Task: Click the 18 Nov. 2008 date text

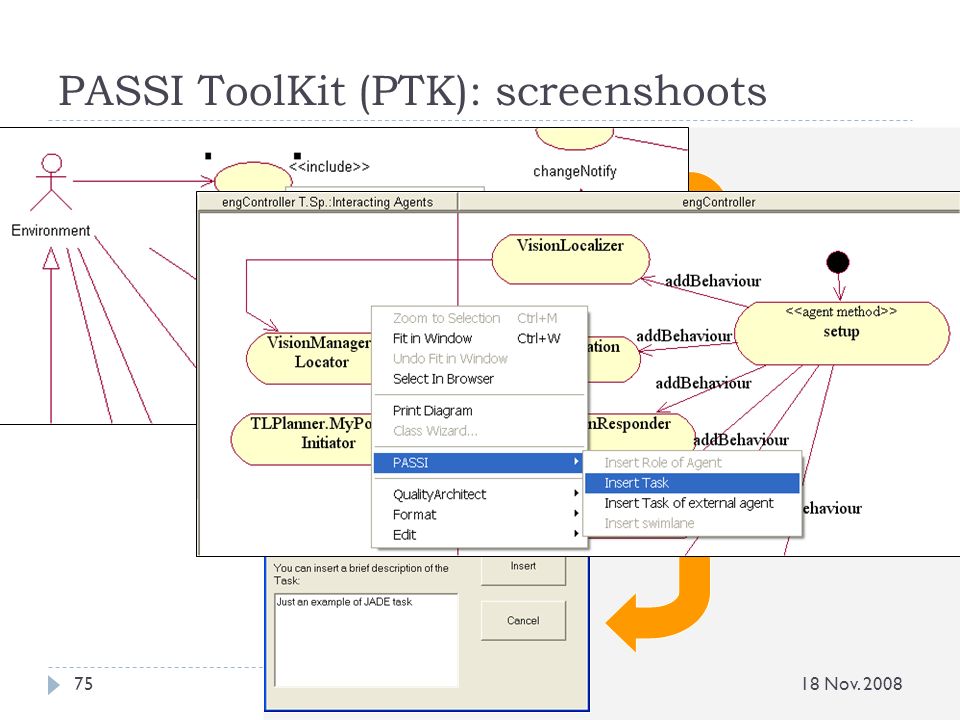Action: (x=852, y=684)
